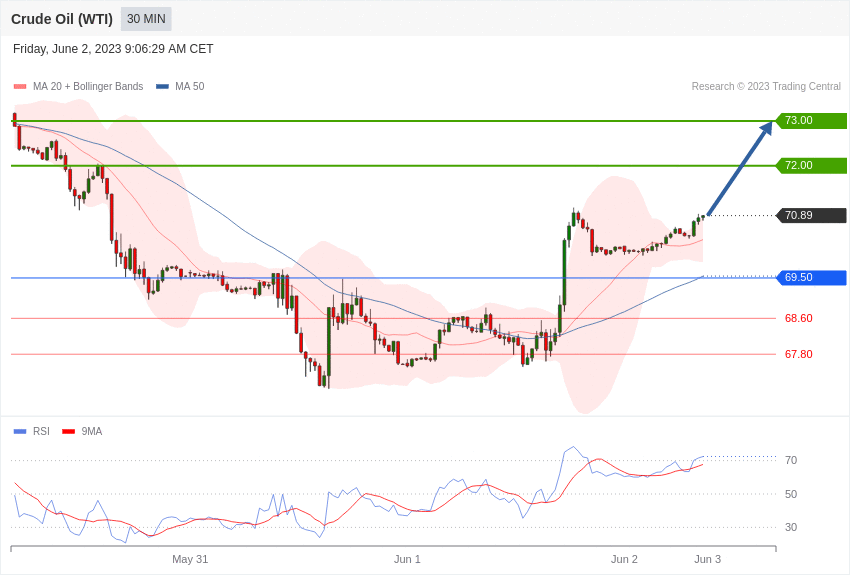Click the 30 MIN timeframe badge

pos(146,19)
